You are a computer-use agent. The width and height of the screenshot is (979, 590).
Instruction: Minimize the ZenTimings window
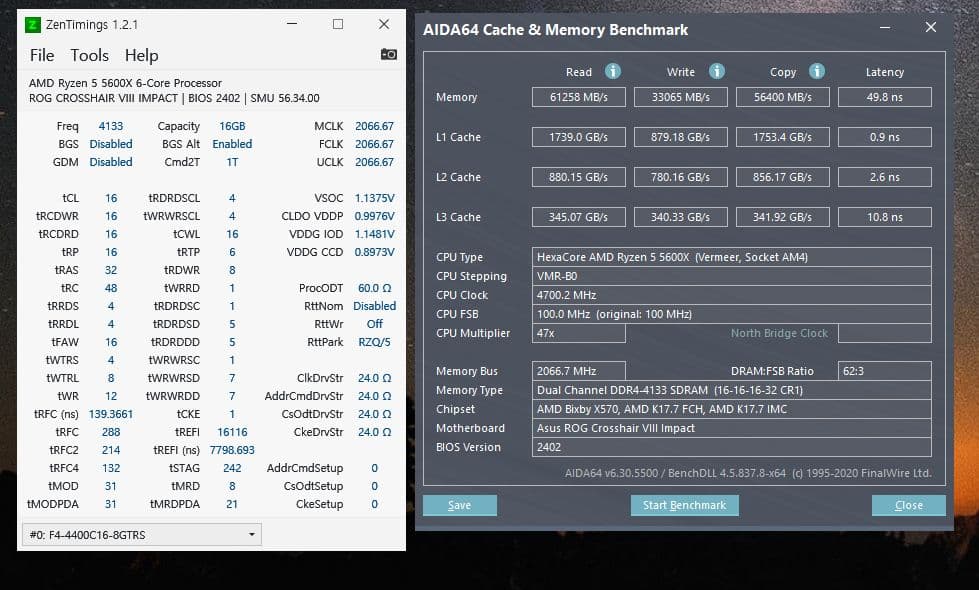292,24
